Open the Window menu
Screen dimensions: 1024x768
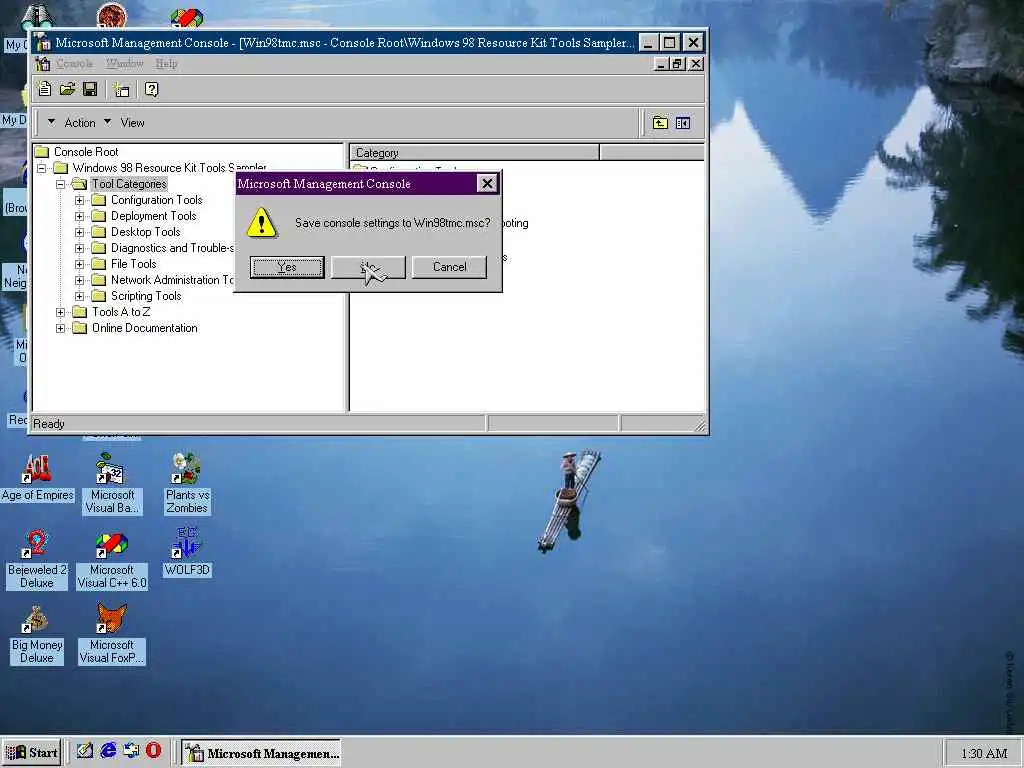click(125, 63)
